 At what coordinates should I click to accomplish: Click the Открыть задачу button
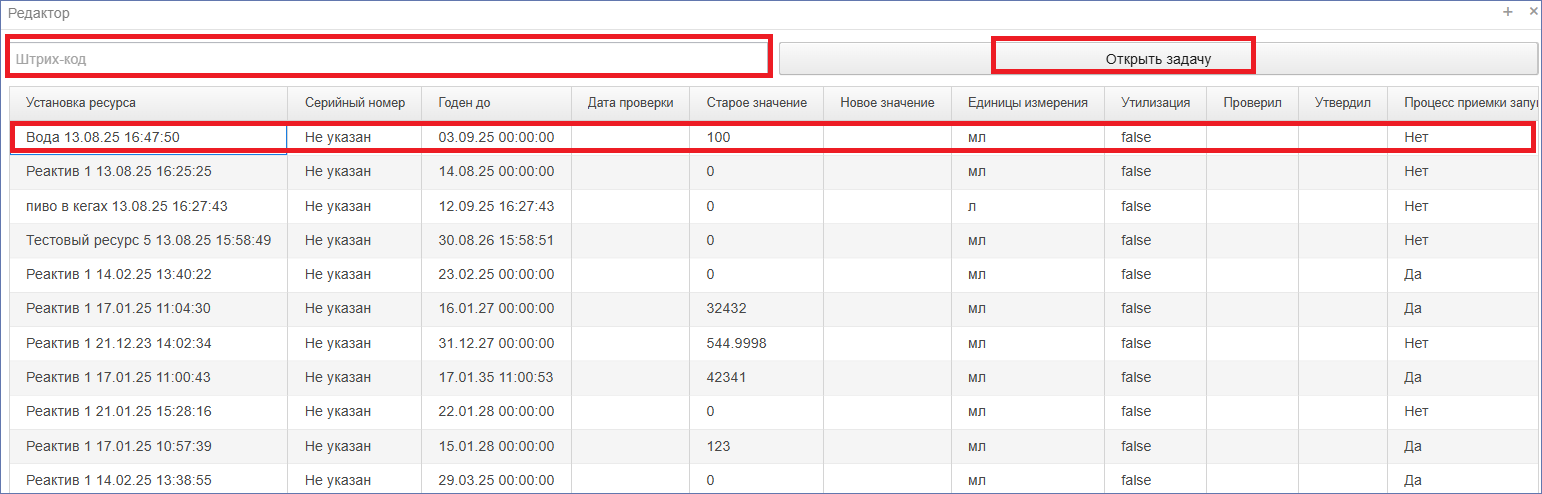click(x=1158, y=59)
